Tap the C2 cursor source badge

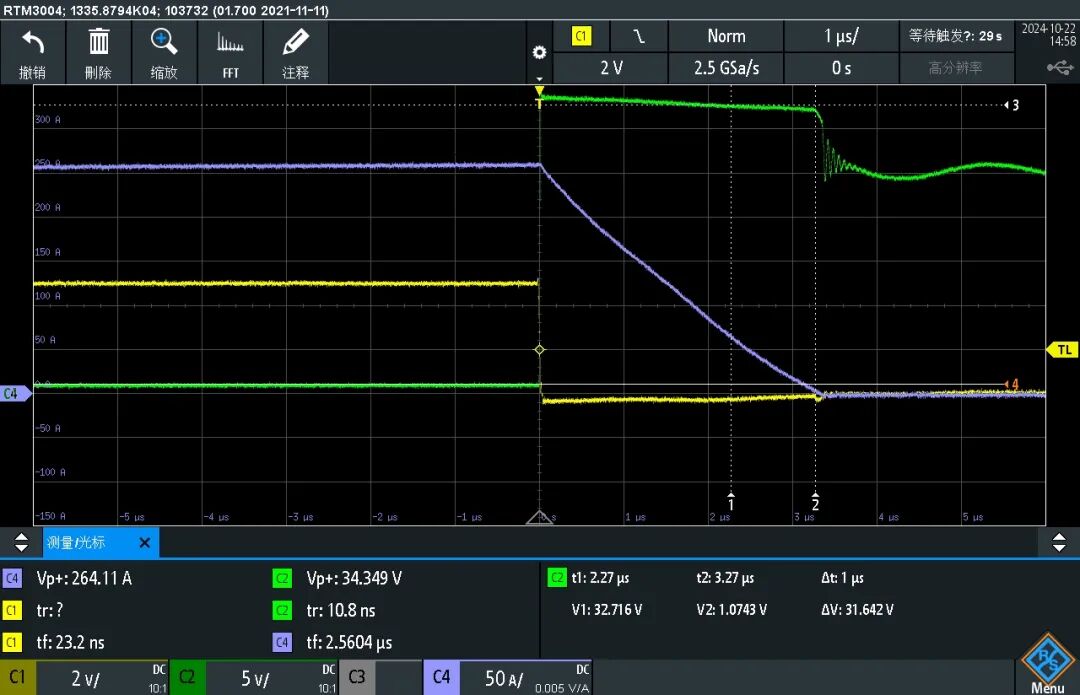pyautogui.click(x=557, y=578)
